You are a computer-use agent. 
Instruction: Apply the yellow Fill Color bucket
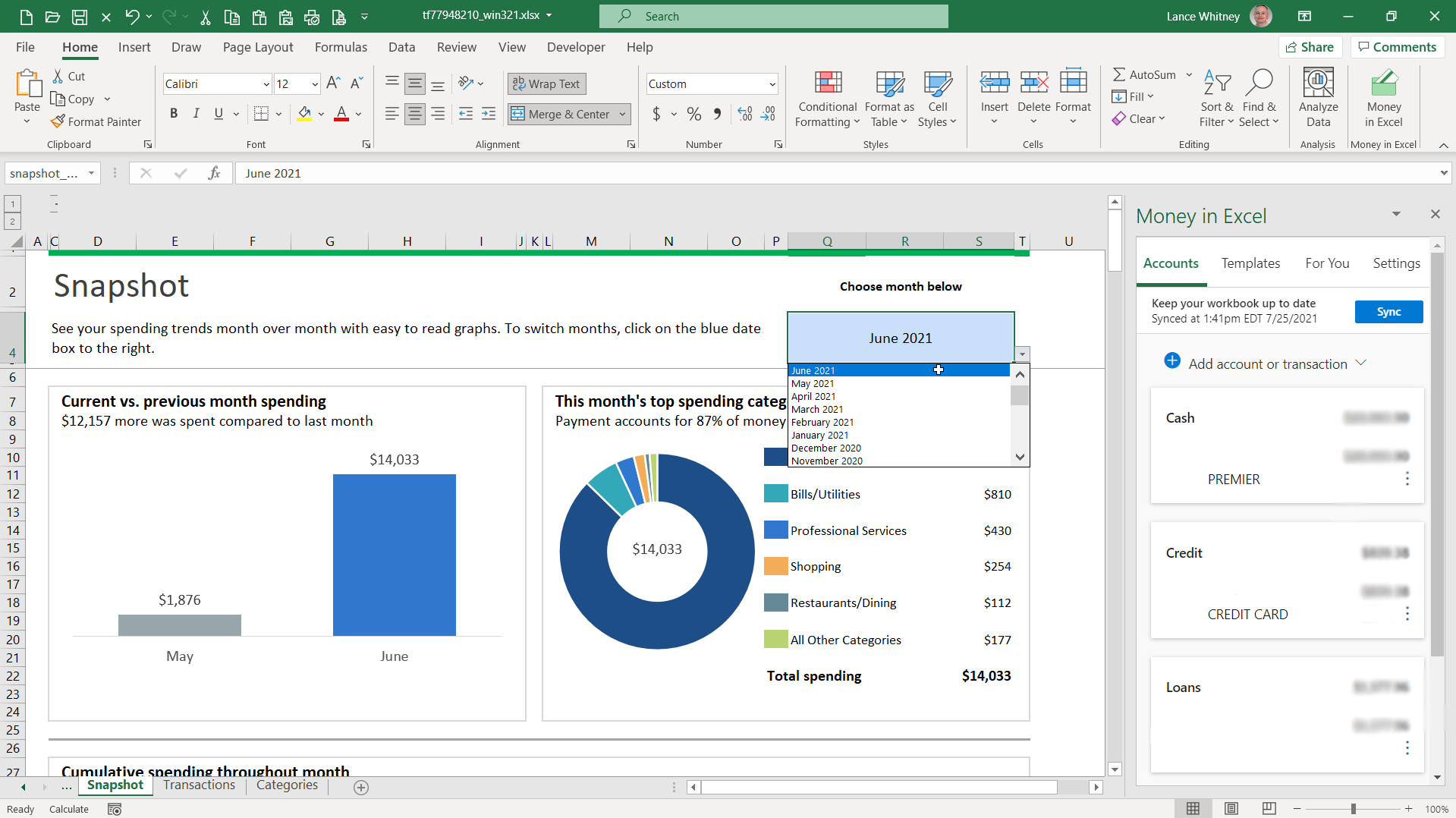pyautogui.click(x=304, y=114)
